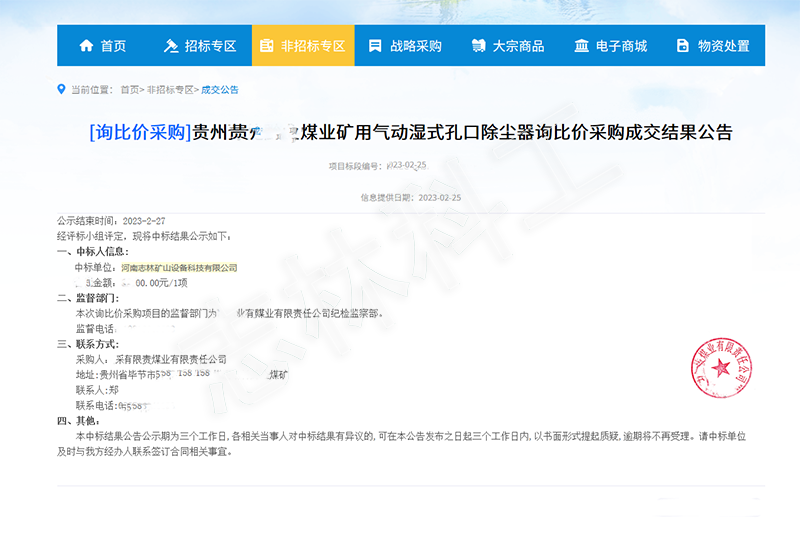The height and width of the screenshot is (544, 800).
Task: Click the 非招标专区 breadcrumb link
Action: [170, 90]
